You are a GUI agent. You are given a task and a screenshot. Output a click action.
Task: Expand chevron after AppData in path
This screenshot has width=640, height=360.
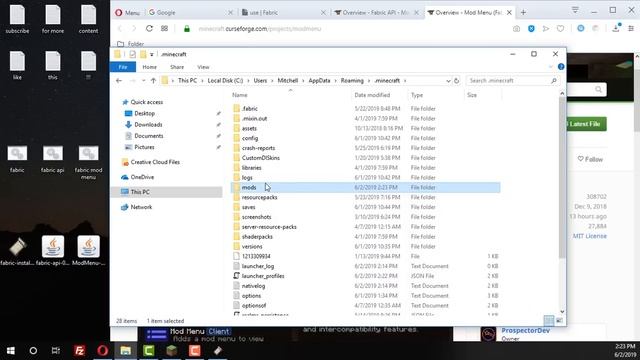tap(336, 81)
